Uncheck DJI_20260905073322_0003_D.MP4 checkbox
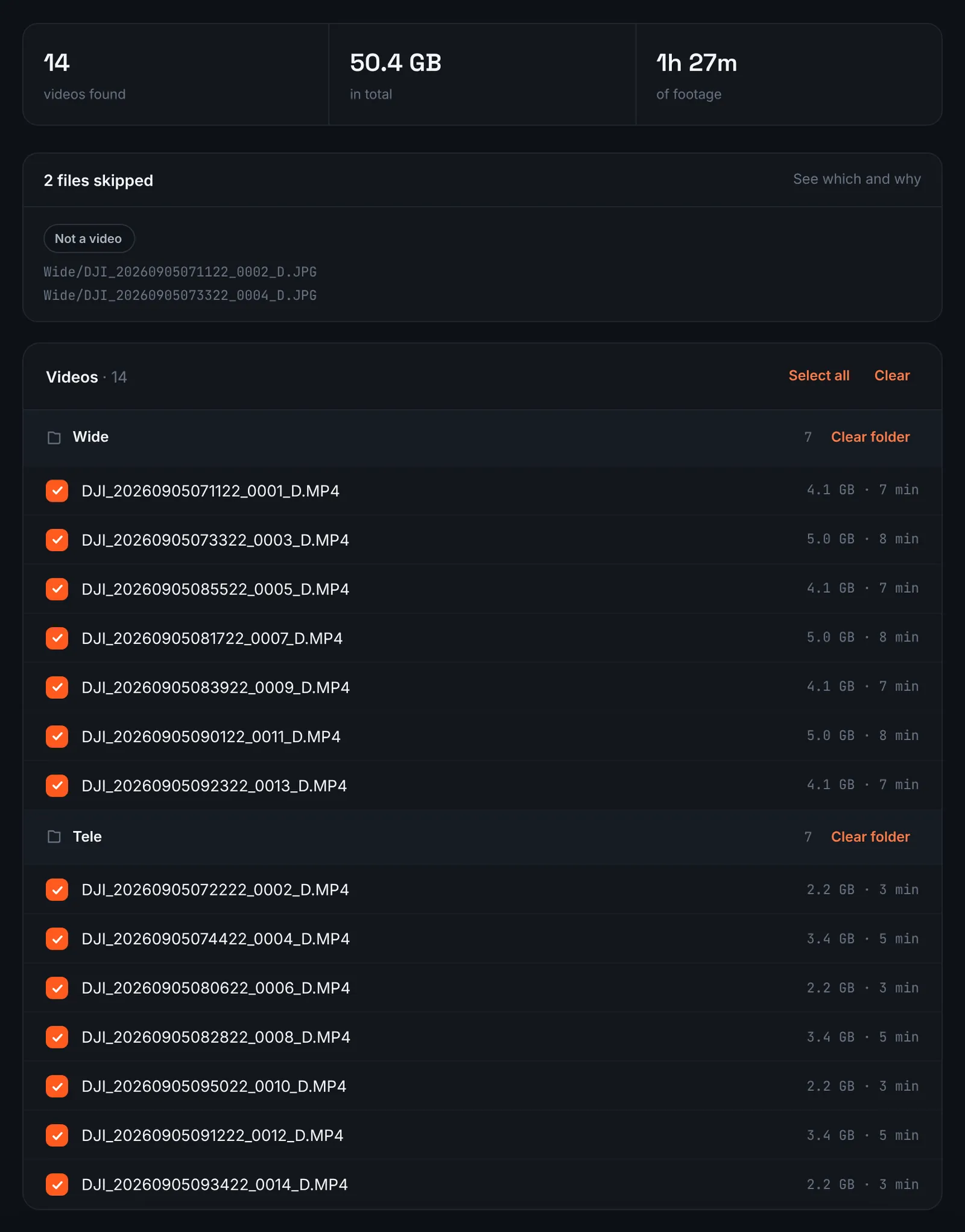The image size is (965, 1232). pyautogui.click(x=57, y=540)
